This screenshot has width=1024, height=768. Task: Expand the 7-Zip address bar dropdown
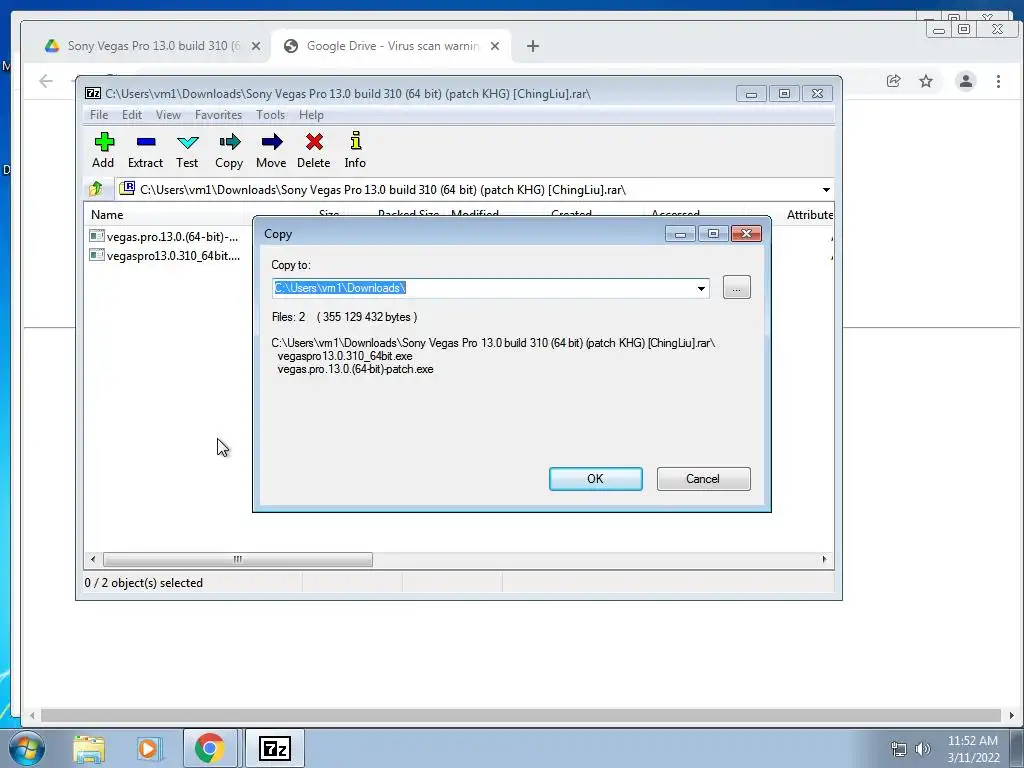tap(826, 189)
